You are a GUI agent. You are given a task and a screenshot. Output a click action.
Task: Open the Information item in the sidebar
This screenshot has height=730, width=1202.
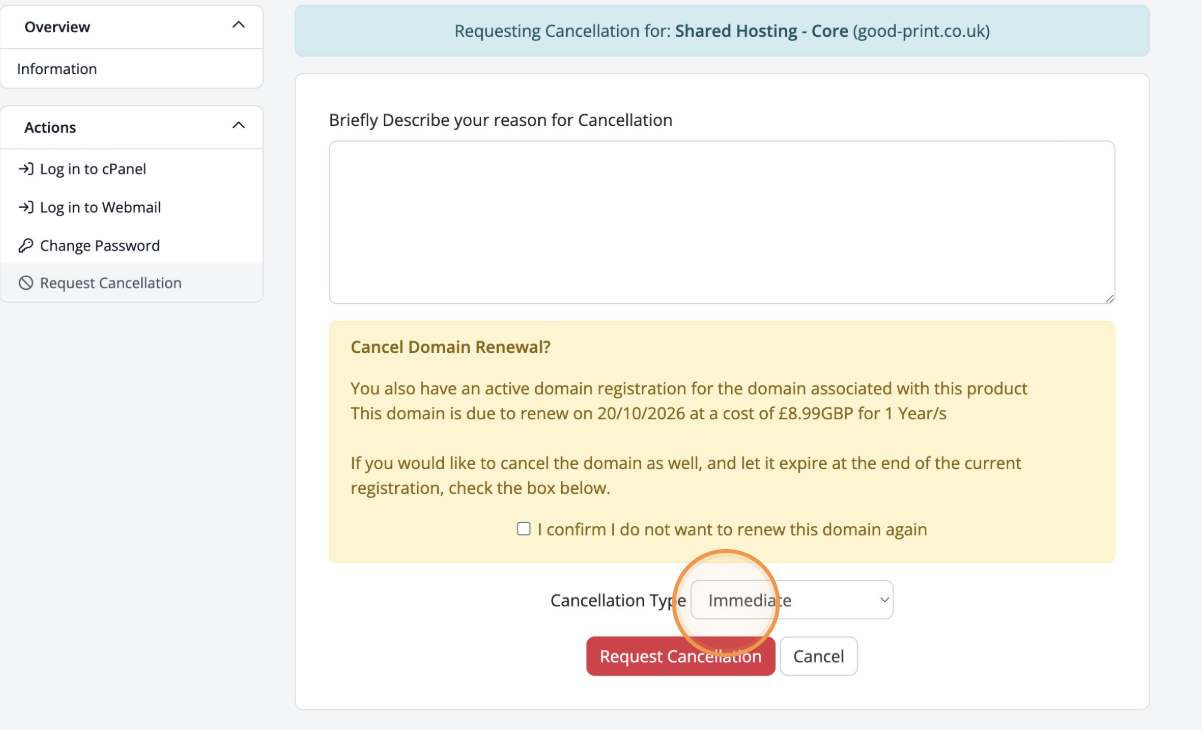57,69
